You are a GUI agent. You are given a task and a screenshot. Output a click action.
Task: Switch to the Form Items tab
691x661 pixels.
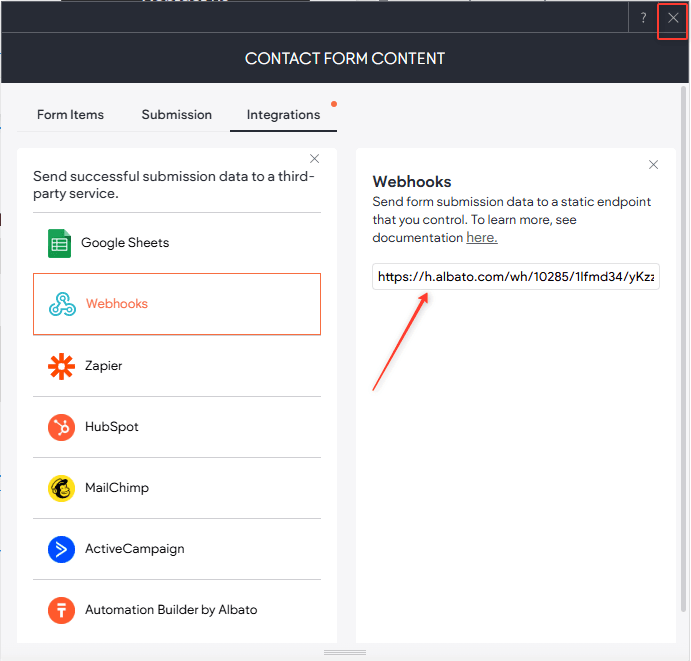click(71, 115)
